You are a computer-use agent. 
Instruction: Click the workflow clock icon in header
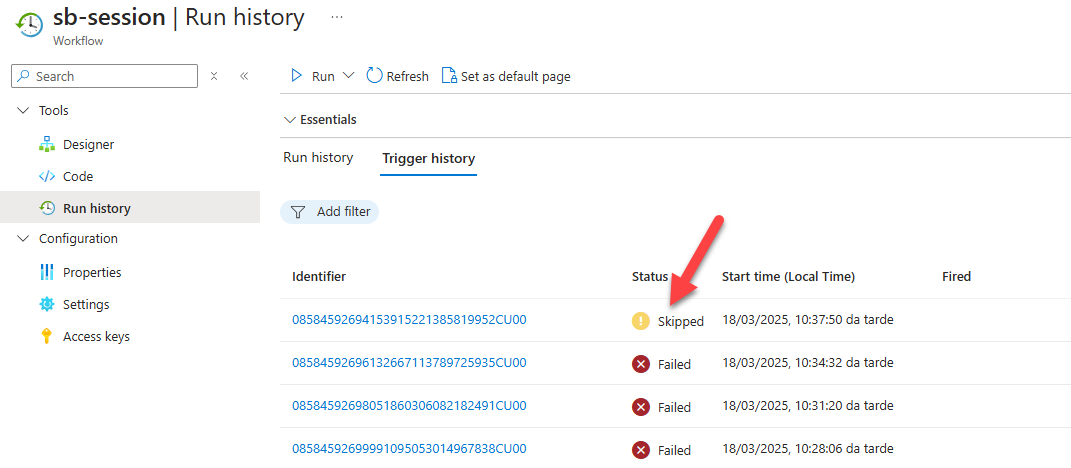click(28, 25)
